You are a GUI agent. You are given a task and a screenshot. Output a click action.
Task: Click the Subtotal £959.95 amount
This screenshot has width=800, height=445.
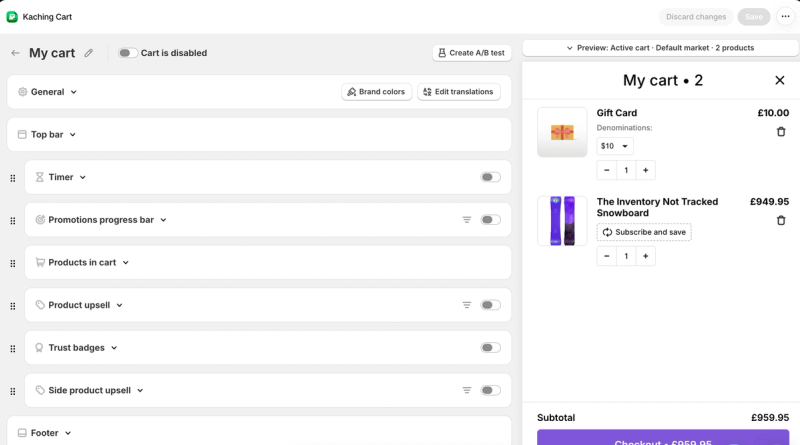pyautogui.click(x=770, y=417)
